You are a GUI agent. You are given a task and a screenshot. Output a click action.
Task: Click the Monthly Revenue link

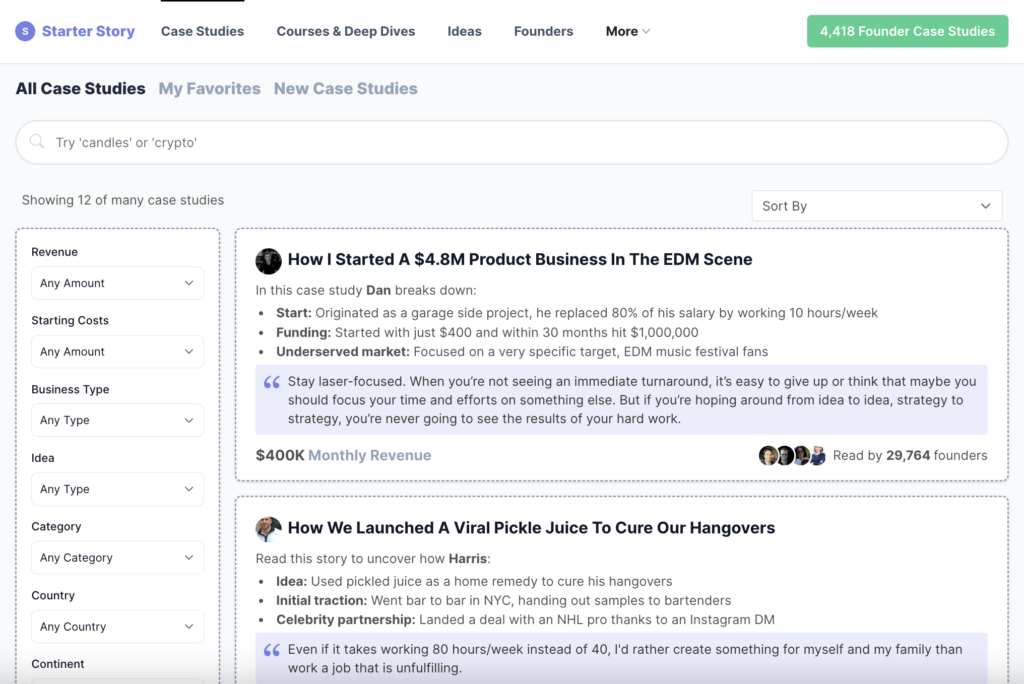tap(370, 455)
